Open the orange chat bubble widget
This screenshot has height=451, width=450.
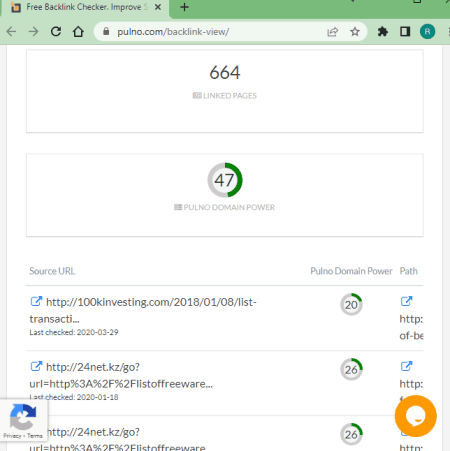416,416
